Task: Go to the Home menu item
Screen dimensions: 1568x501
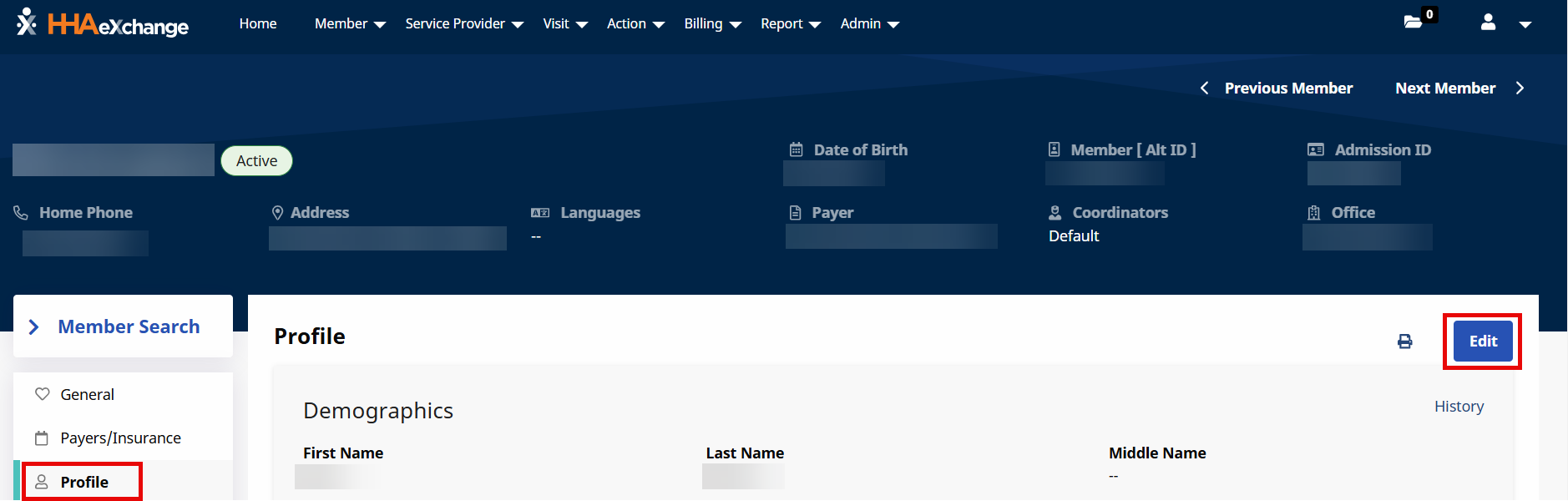Action: tap(258, 24)
